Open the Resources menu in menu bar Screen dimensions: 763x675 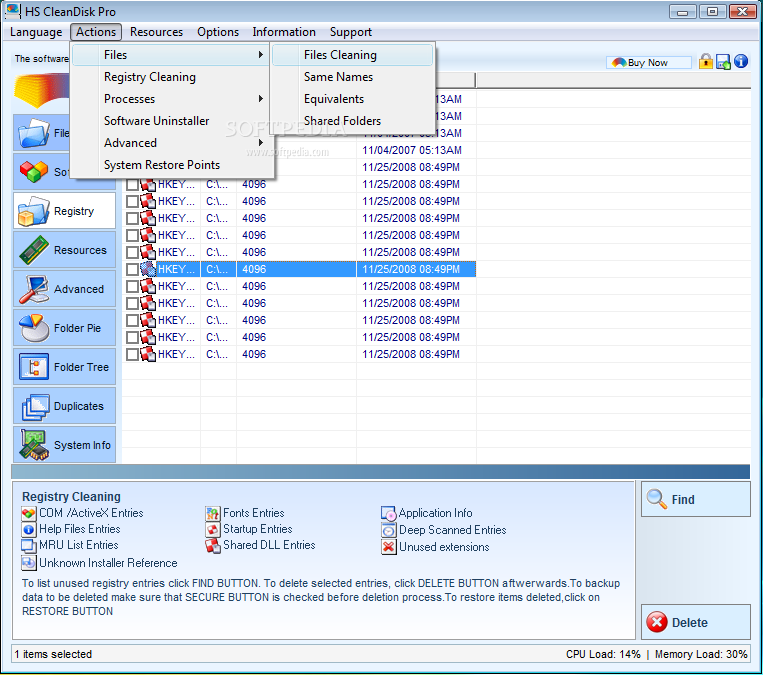tap(156, 32)
